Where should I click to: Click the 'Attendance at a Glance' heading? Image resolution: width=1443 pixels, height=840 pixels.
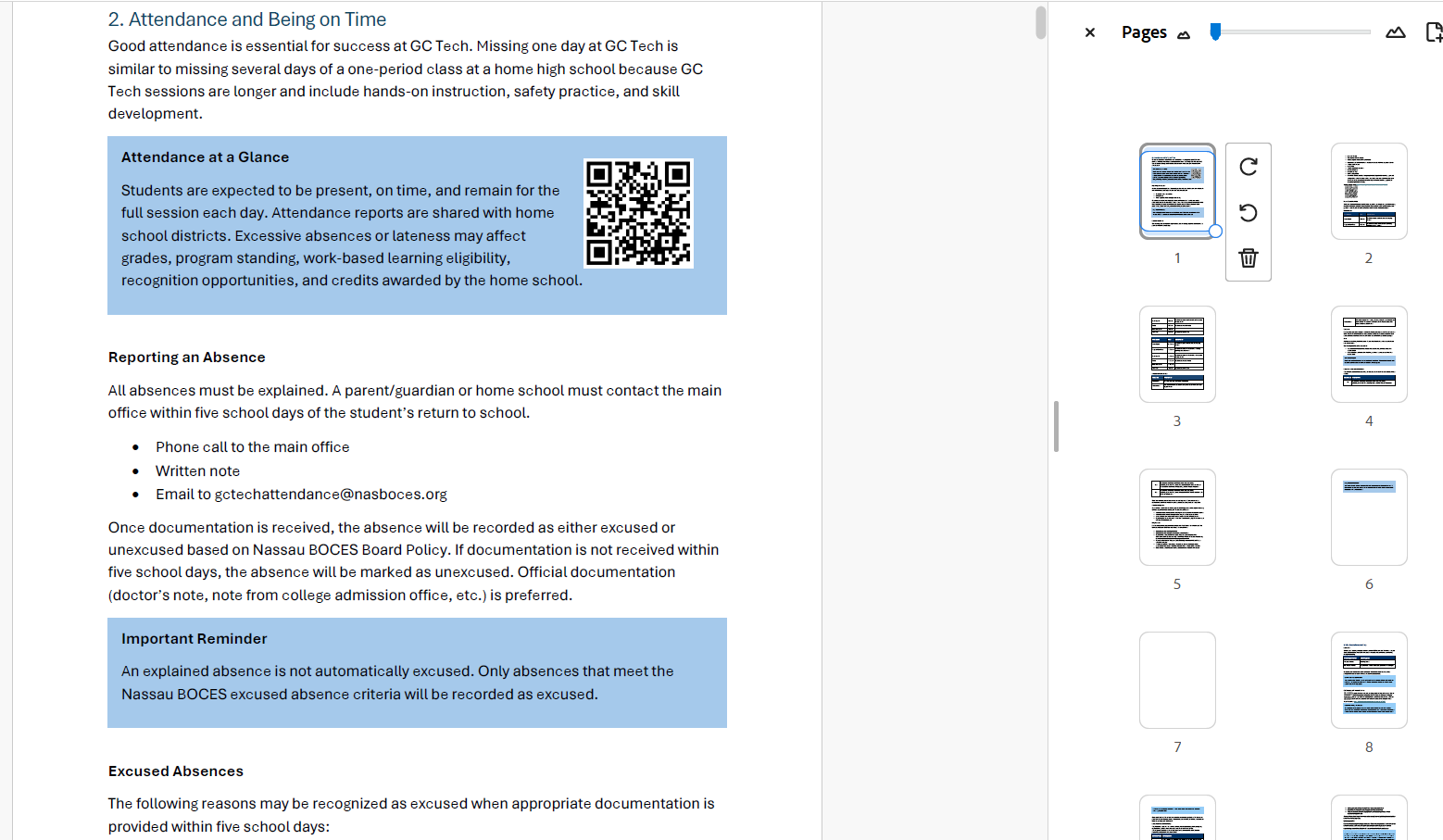[x=205, y=157]
